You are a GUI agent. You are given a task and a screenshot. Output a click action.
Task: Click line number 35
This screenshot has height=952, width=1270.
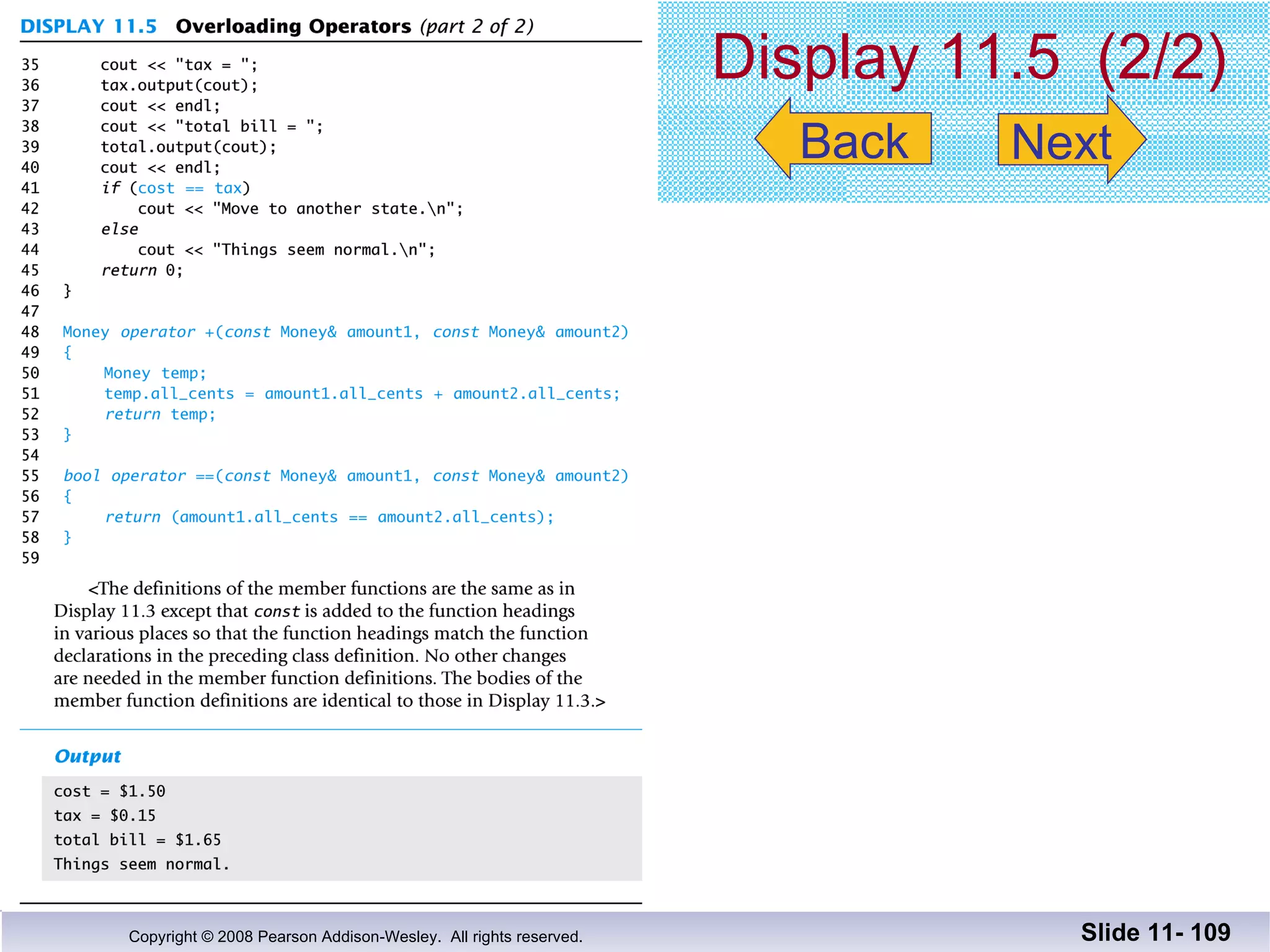(x=30, y=65)
